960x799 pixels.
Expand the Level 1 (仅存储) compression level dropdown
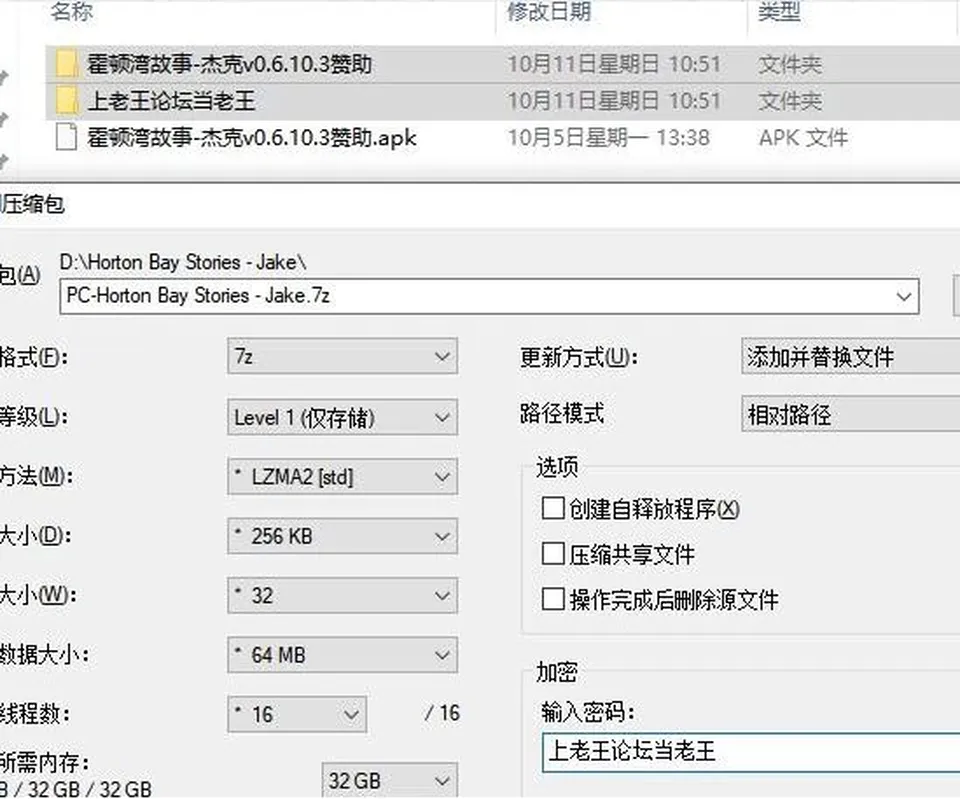(x=342, y=418)
